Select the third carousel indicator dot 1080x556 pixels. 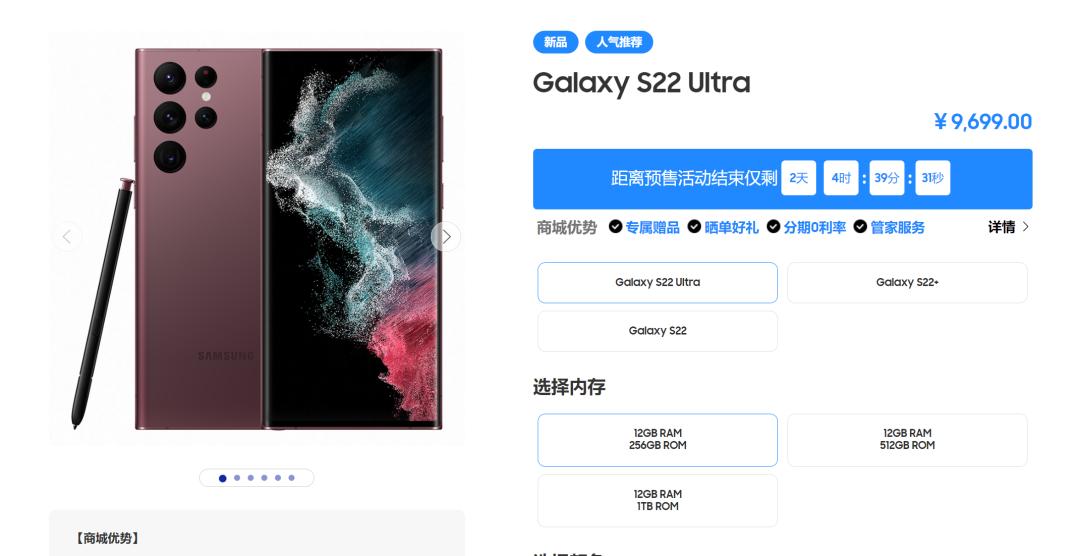coord(251,477)
